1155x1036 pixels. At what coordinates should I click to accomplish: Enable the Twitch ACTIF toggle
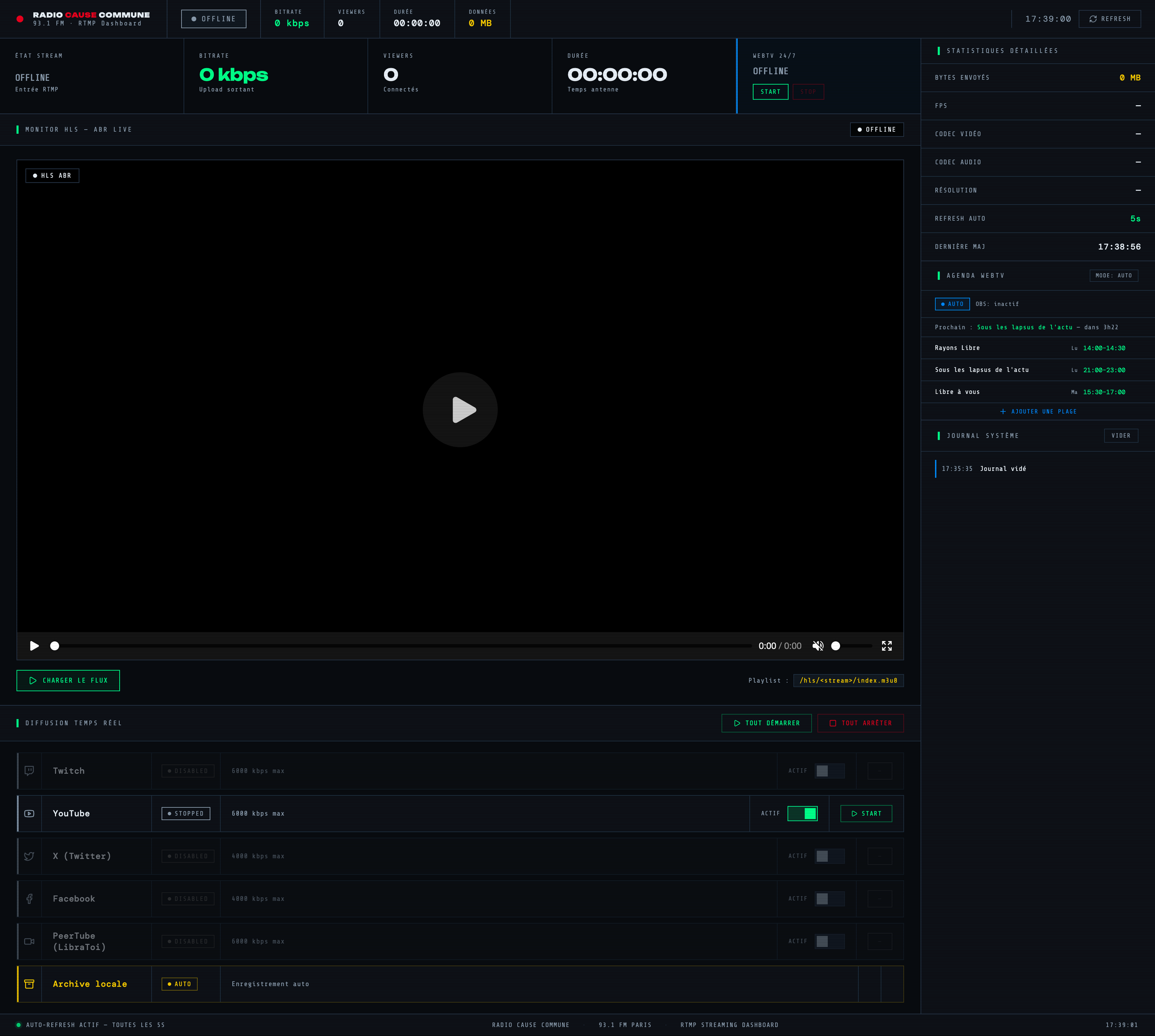click(829, 771)
